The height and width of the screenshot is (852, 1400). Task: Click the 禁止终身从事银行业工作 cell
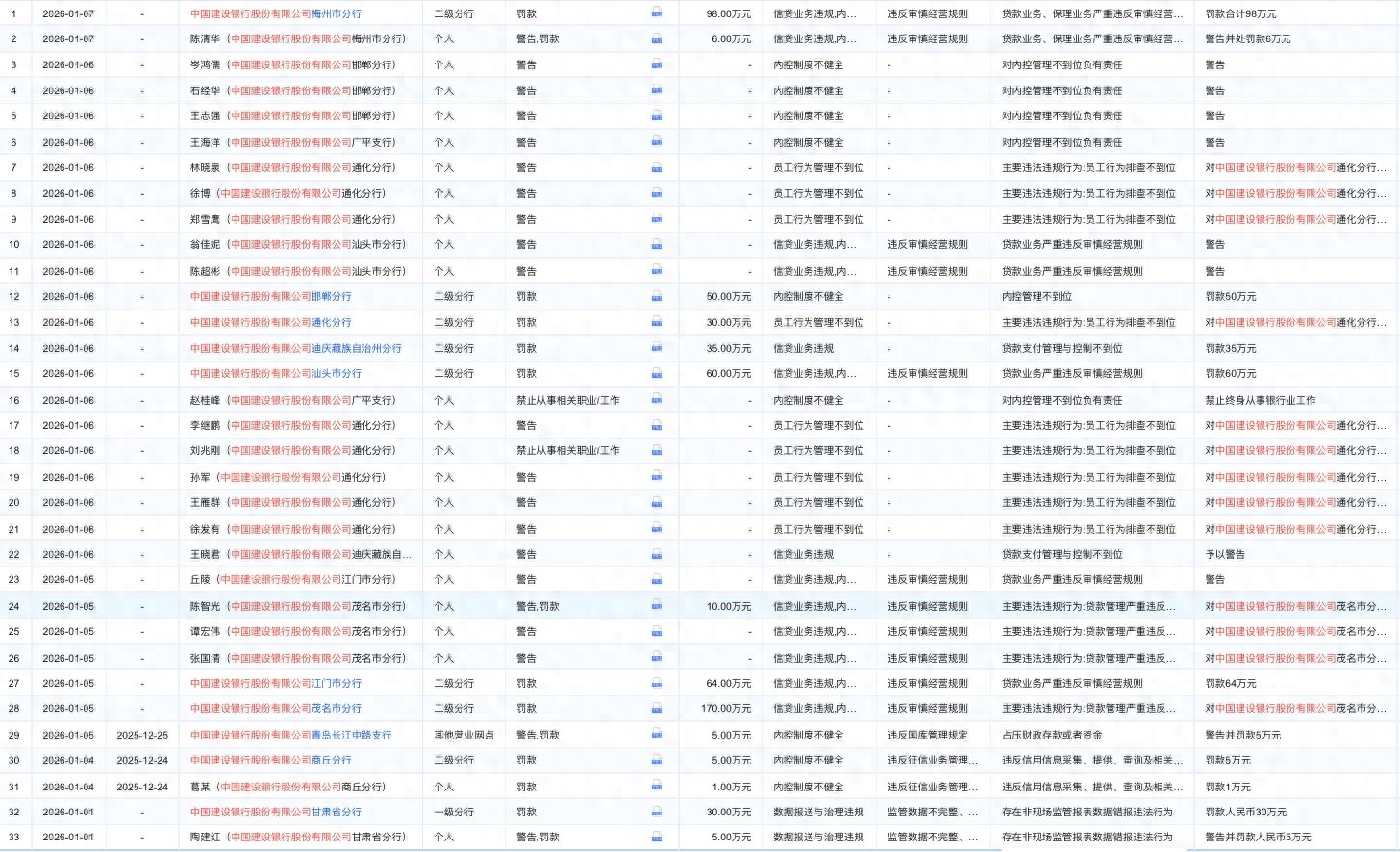pyautogui.click(x=1261, y=400)
